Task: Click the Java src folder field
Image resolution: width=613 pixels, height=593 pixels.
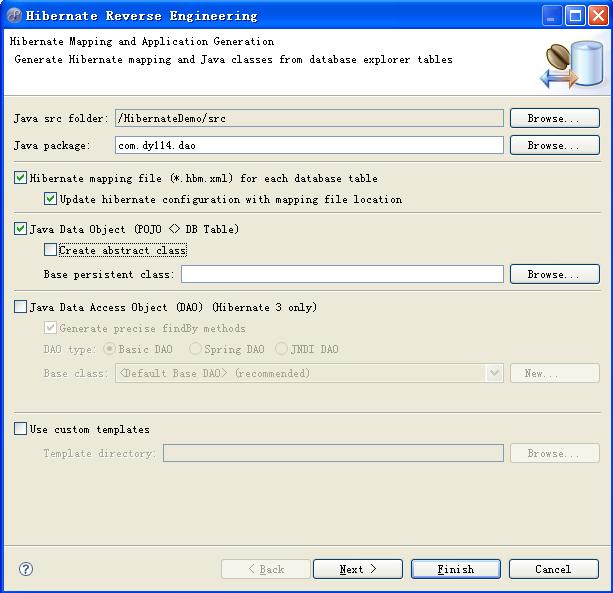Action: pyautogui.click(x=309, y=118)
